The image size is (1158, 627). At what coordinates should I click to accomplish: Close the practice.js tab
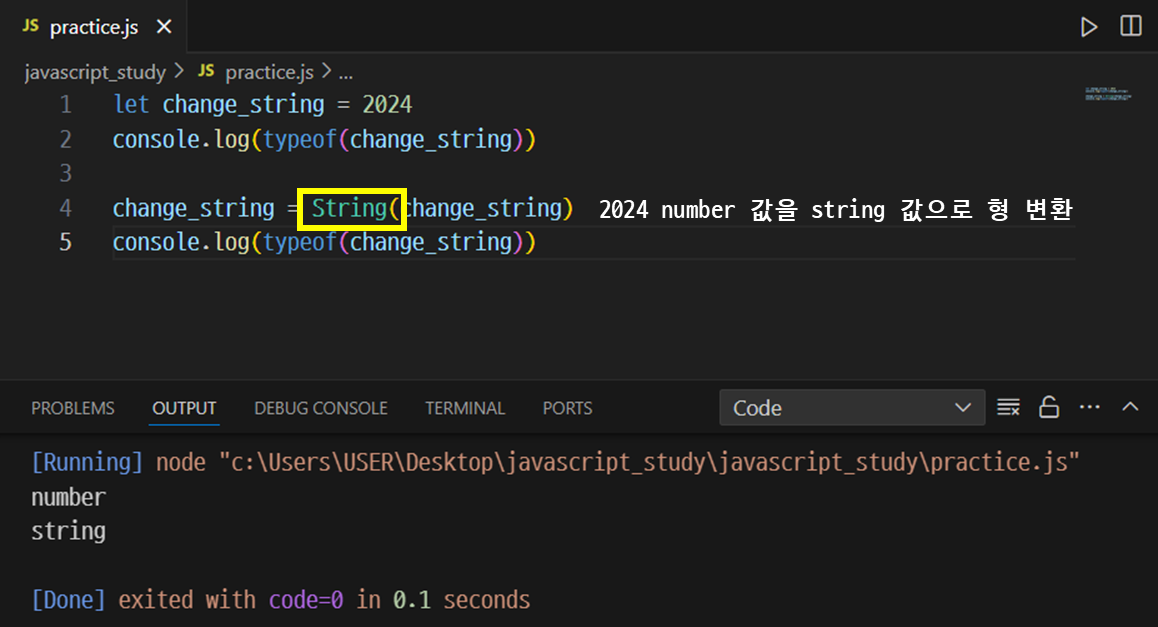[x=164, y=27]
